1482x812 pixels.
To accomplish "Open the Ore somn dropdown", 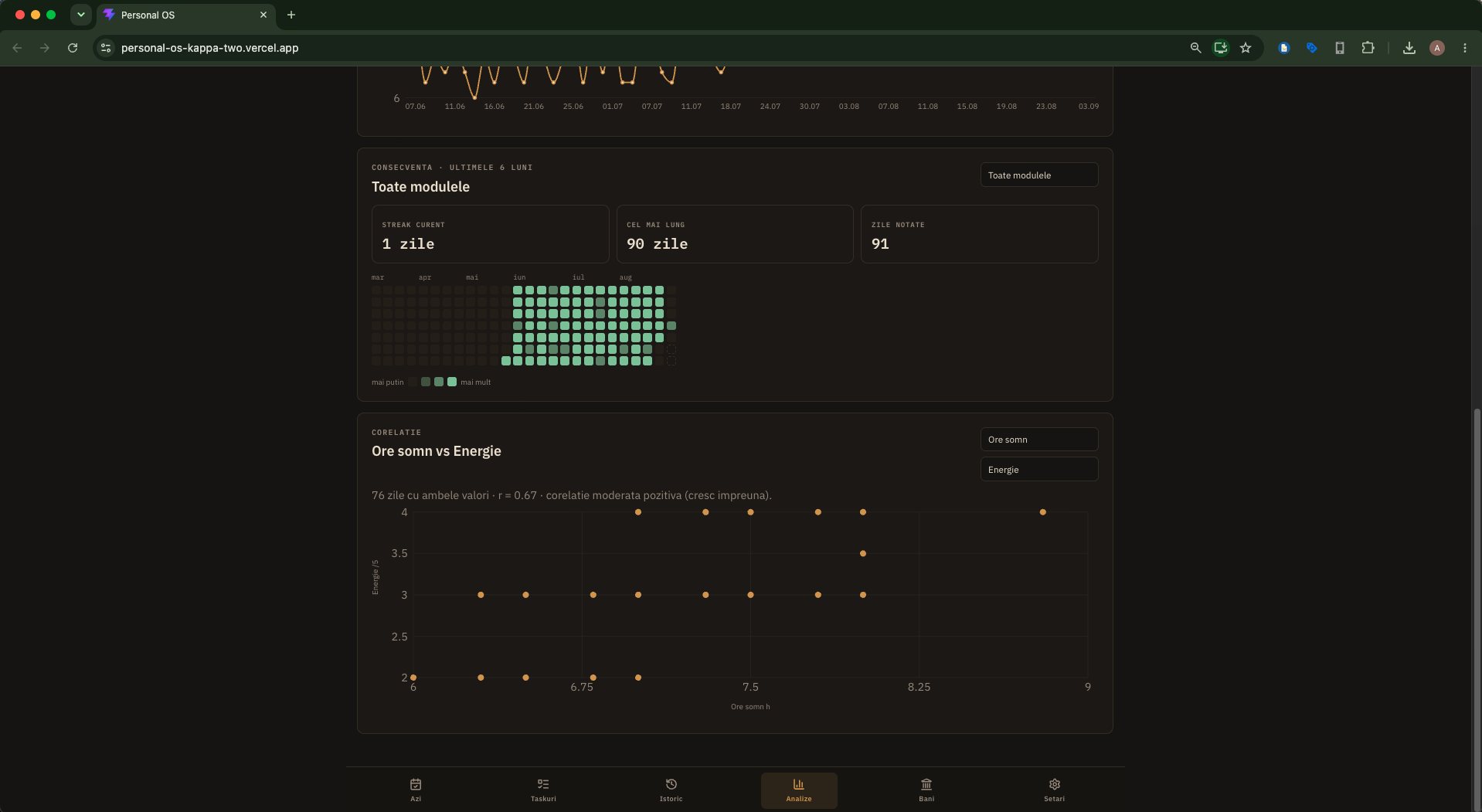I will pos(1039,440).
